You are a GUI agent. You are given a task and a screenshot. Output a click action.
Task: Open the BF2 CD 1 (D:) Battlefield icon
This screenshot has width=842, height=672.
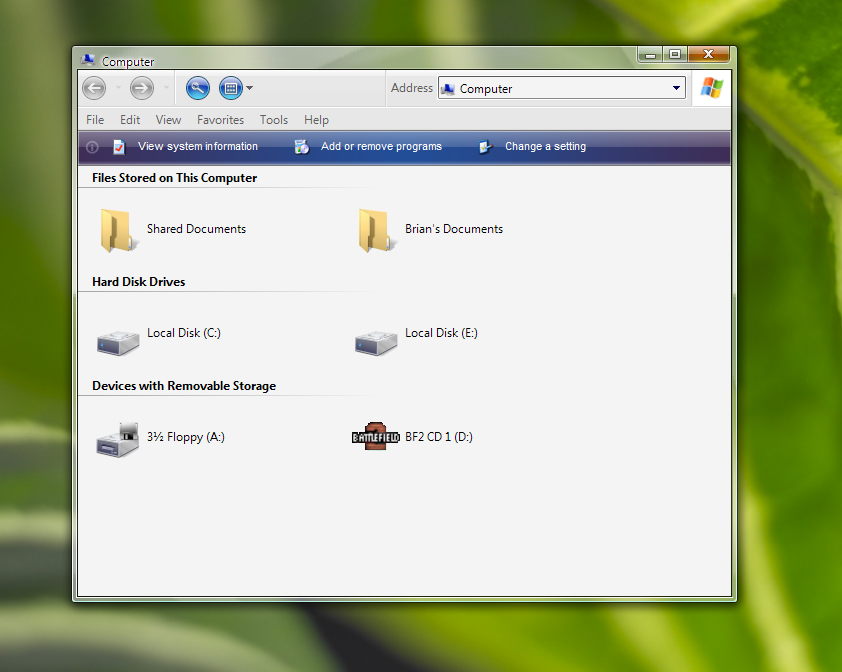[x=375, y=437]
